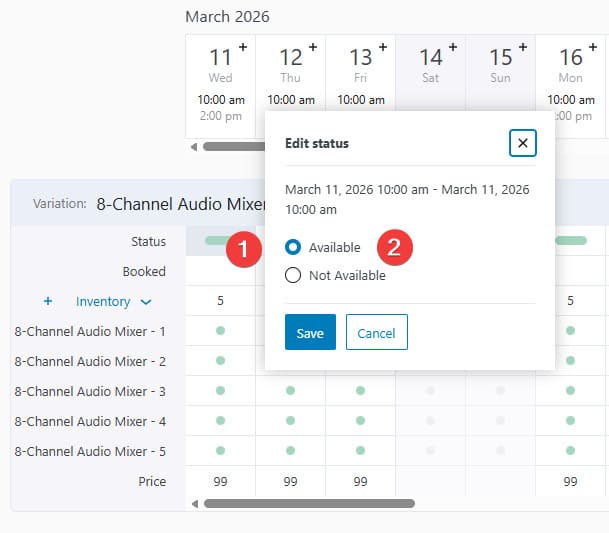Click the plus icon on Monday 16
Viewport: 609px width, 533px height.
(593, 47)
